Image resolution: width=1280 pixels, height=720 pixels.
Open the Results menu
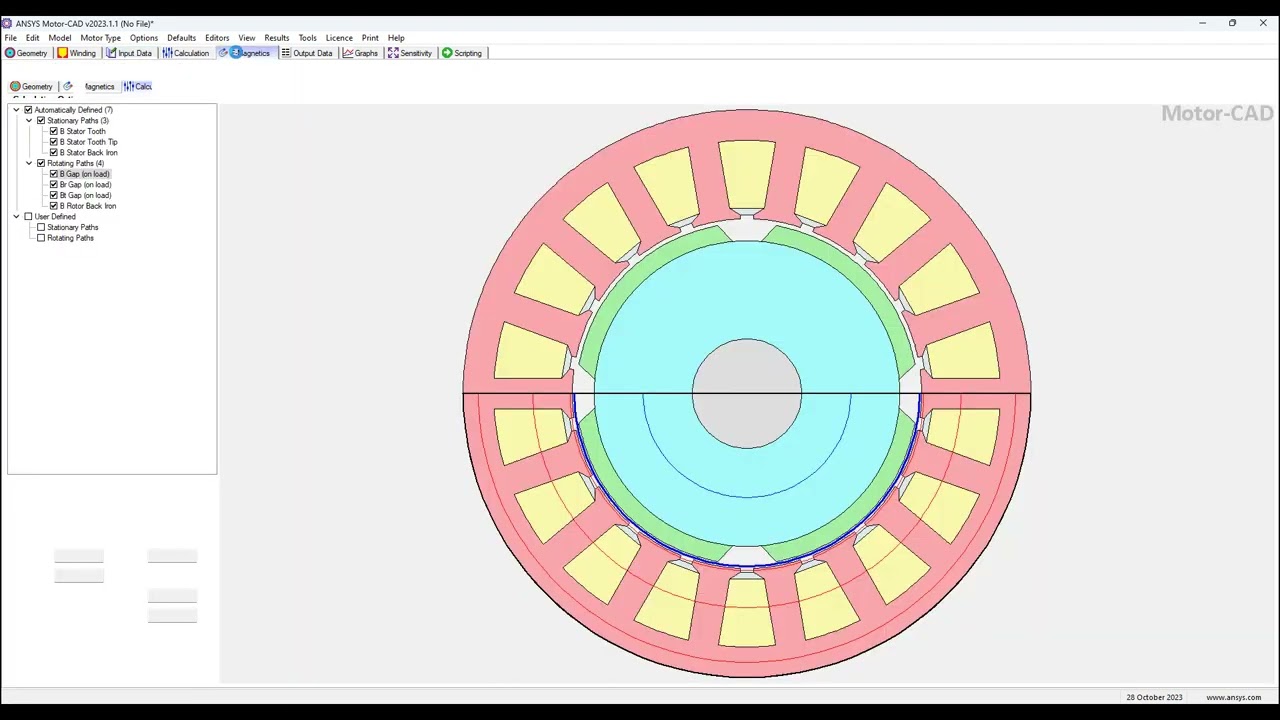point(277,38)
